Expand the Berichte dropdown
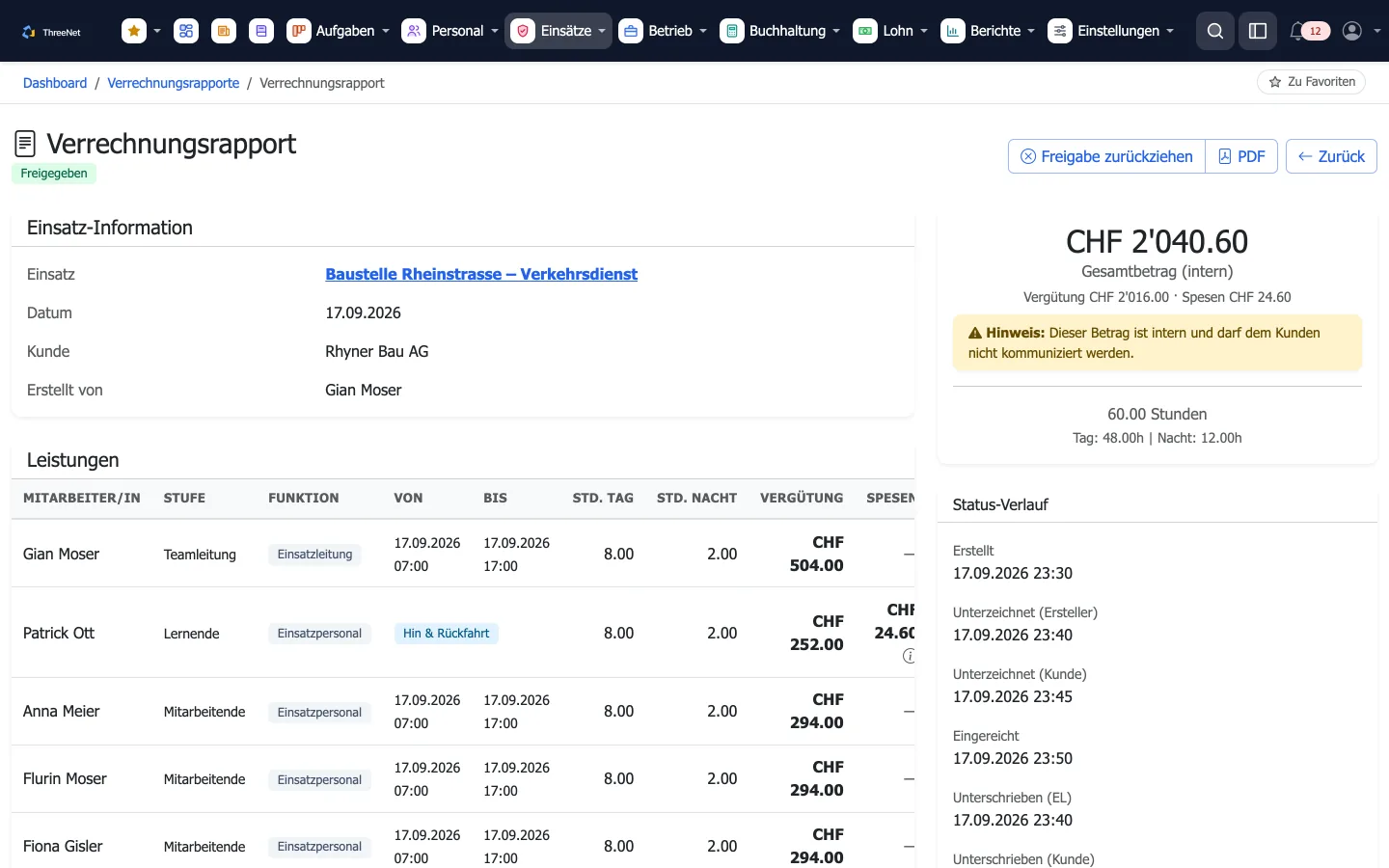Viewport: 1389px width, 868px height. [x=1031, y=31]
